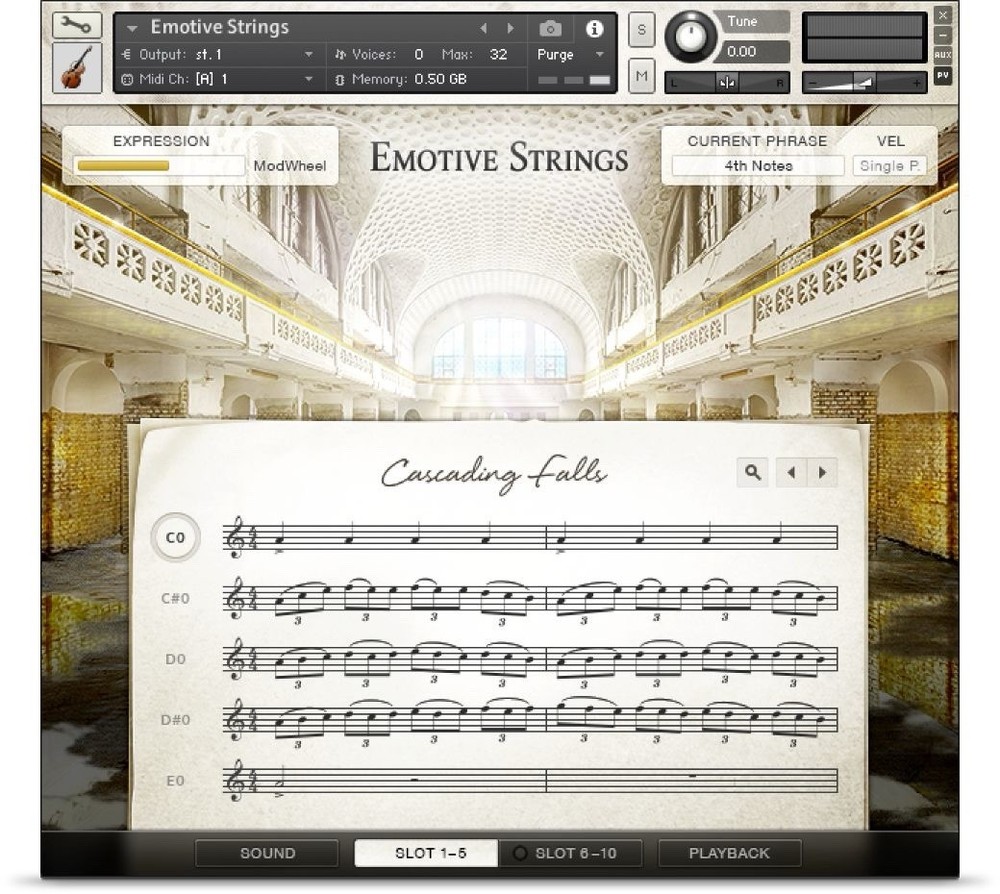Open the phrase search magnifier icon

pos(753,471)
